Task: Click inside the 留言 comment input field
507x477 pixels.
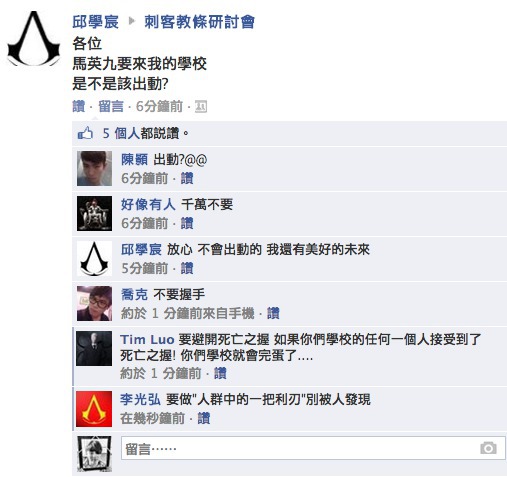Action: tap(313, 448)
